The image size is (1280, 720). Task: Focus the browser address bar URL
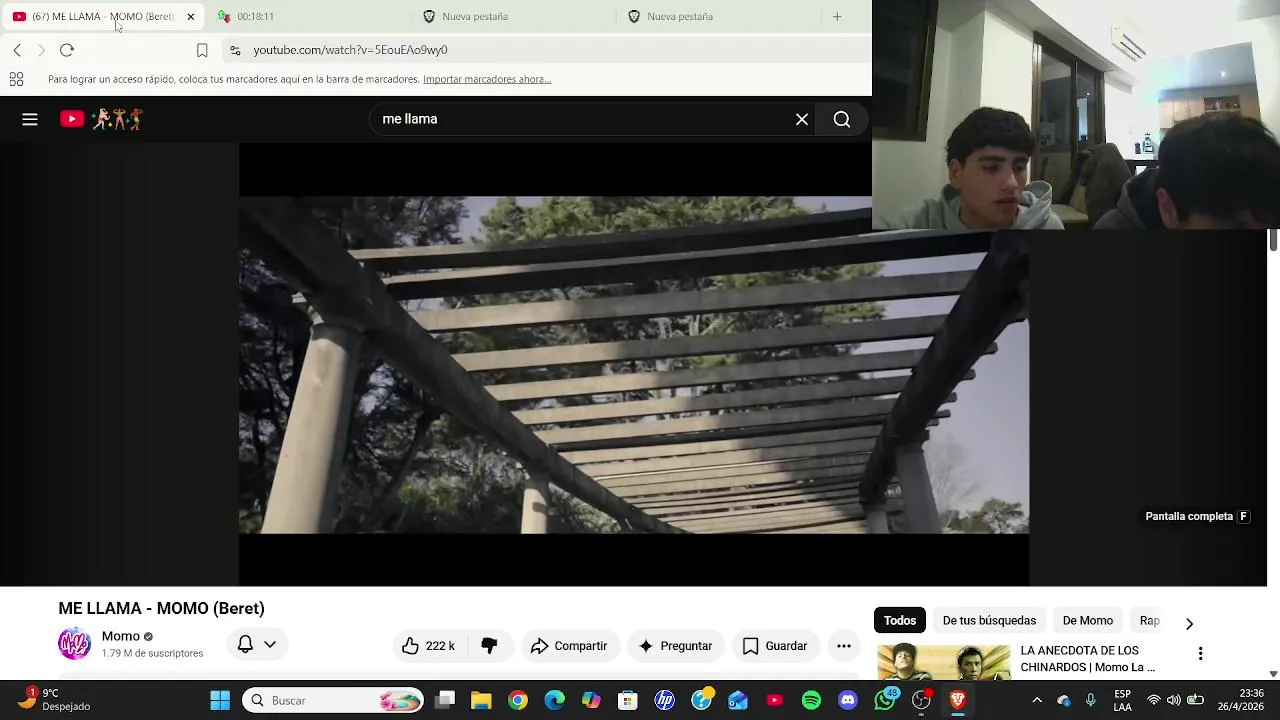[x=350, y=50]
